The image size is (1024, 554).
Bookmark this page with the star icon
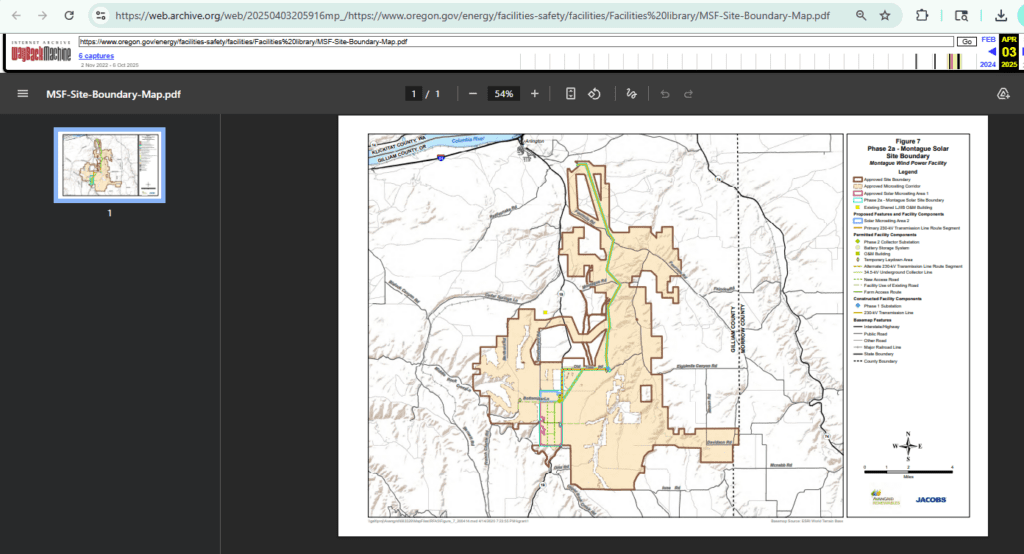pos(885,15)
